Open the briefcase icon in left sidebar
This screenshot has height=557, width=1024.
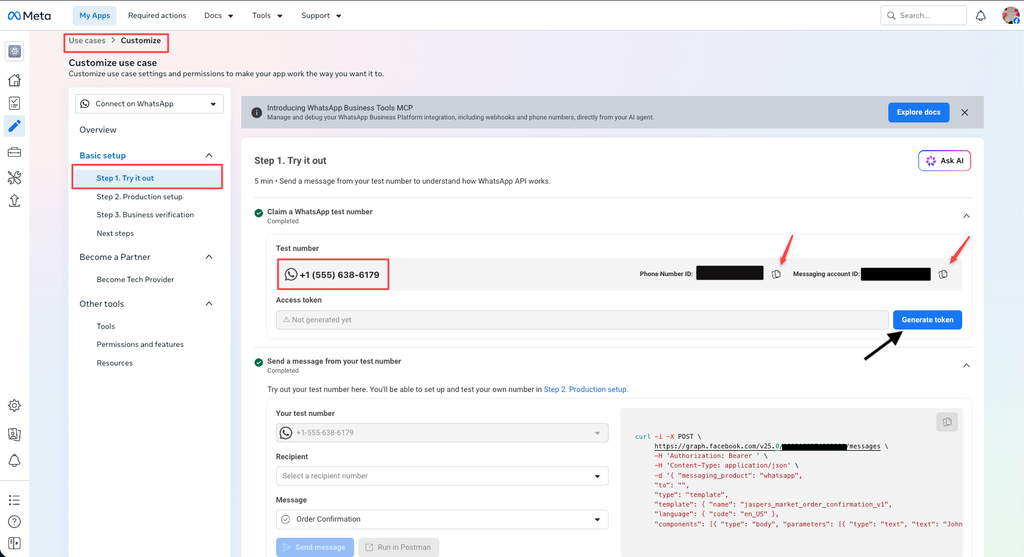click(14, 152)
